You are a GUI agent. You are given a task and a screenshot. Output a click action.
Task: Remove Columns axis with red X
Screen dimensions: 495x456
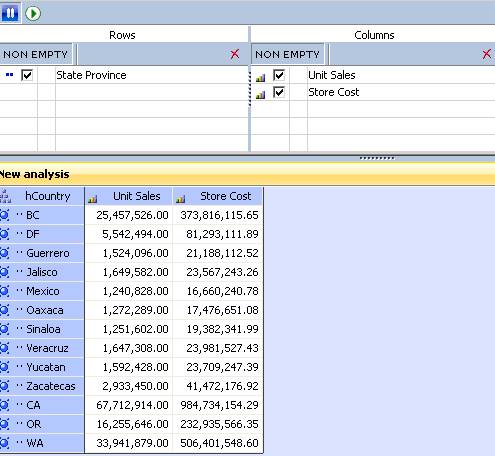(487, 54)
